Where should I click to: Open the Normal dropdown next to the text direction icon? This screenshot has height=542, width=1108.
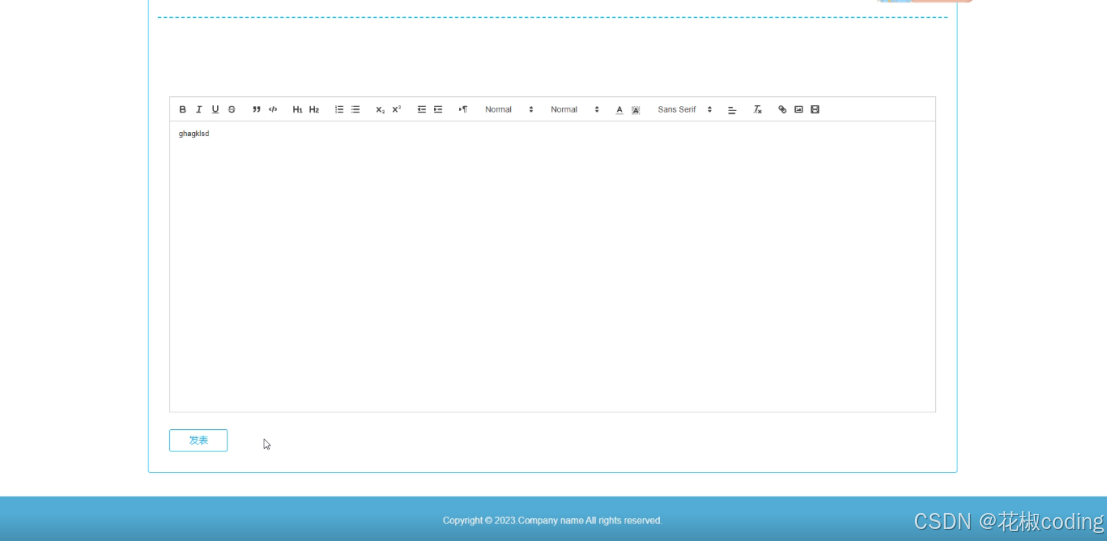[x=509, y=110]
